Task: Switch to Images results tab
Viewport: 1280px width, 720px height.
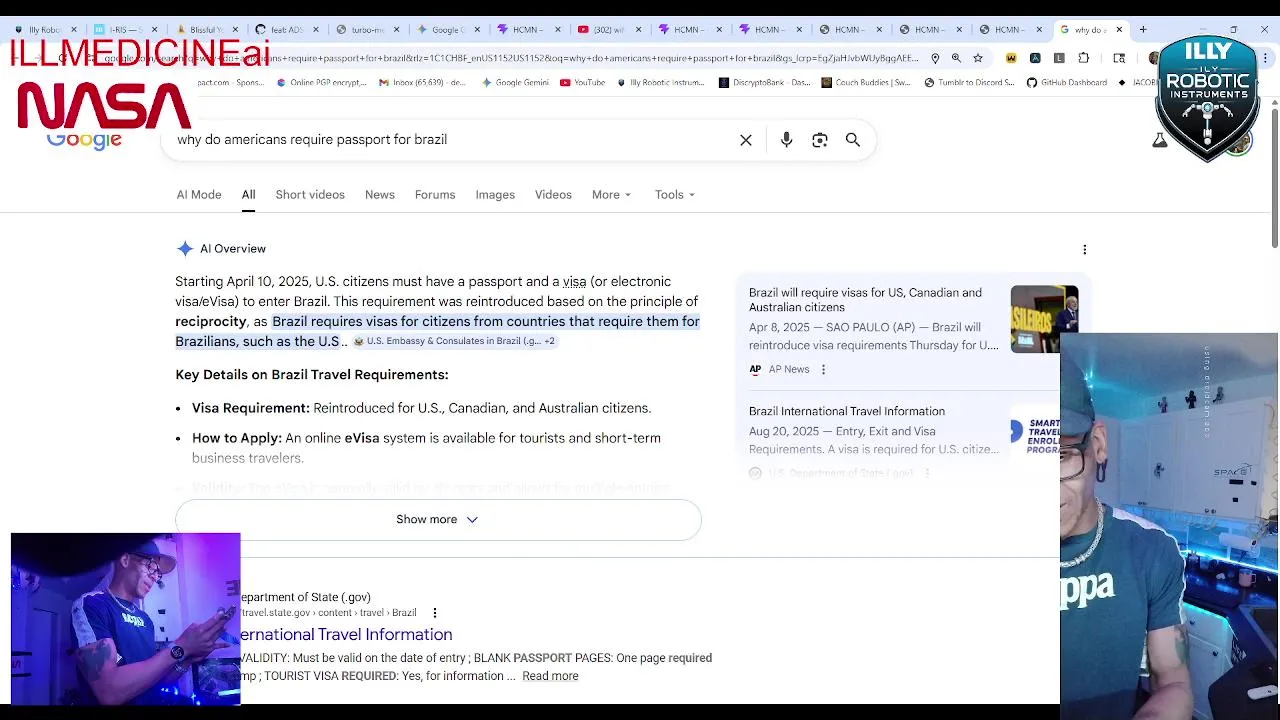Action: tap(495, 195)
